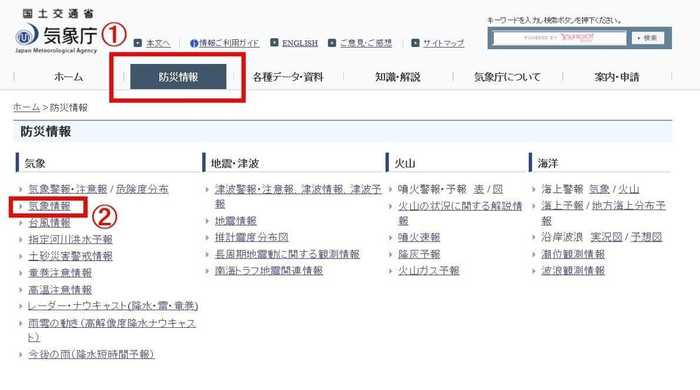Click the square icon beside ENGLISH
The width and height of the screenshot is (700, 390).
coord(274,42)
